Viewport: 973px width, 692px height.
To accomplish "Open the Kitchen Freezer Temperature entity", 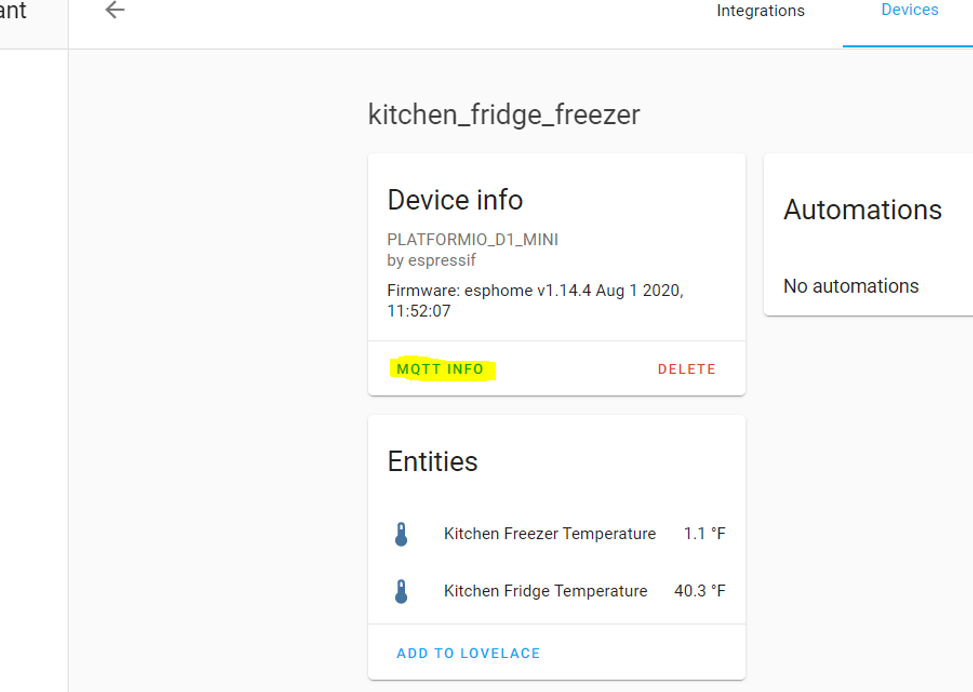I will [557, 534].
